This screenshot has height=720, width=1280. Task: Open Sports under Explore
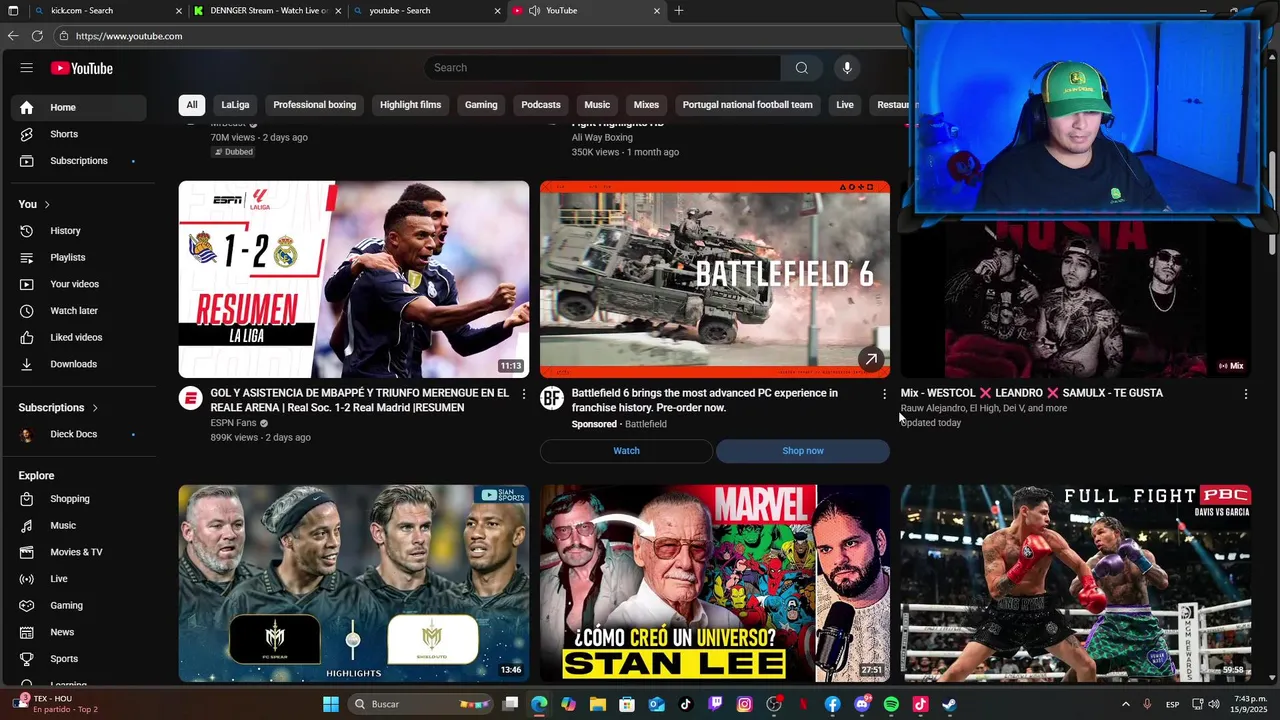click(x=80, y=659)
